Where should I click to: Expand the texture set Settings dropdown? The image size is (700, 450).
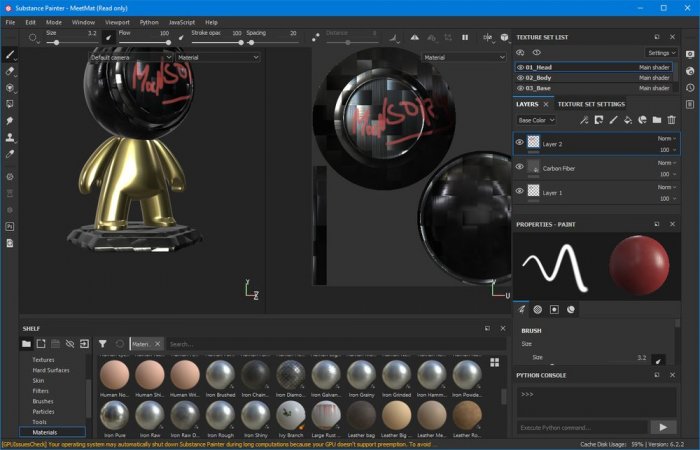(661, 52)
